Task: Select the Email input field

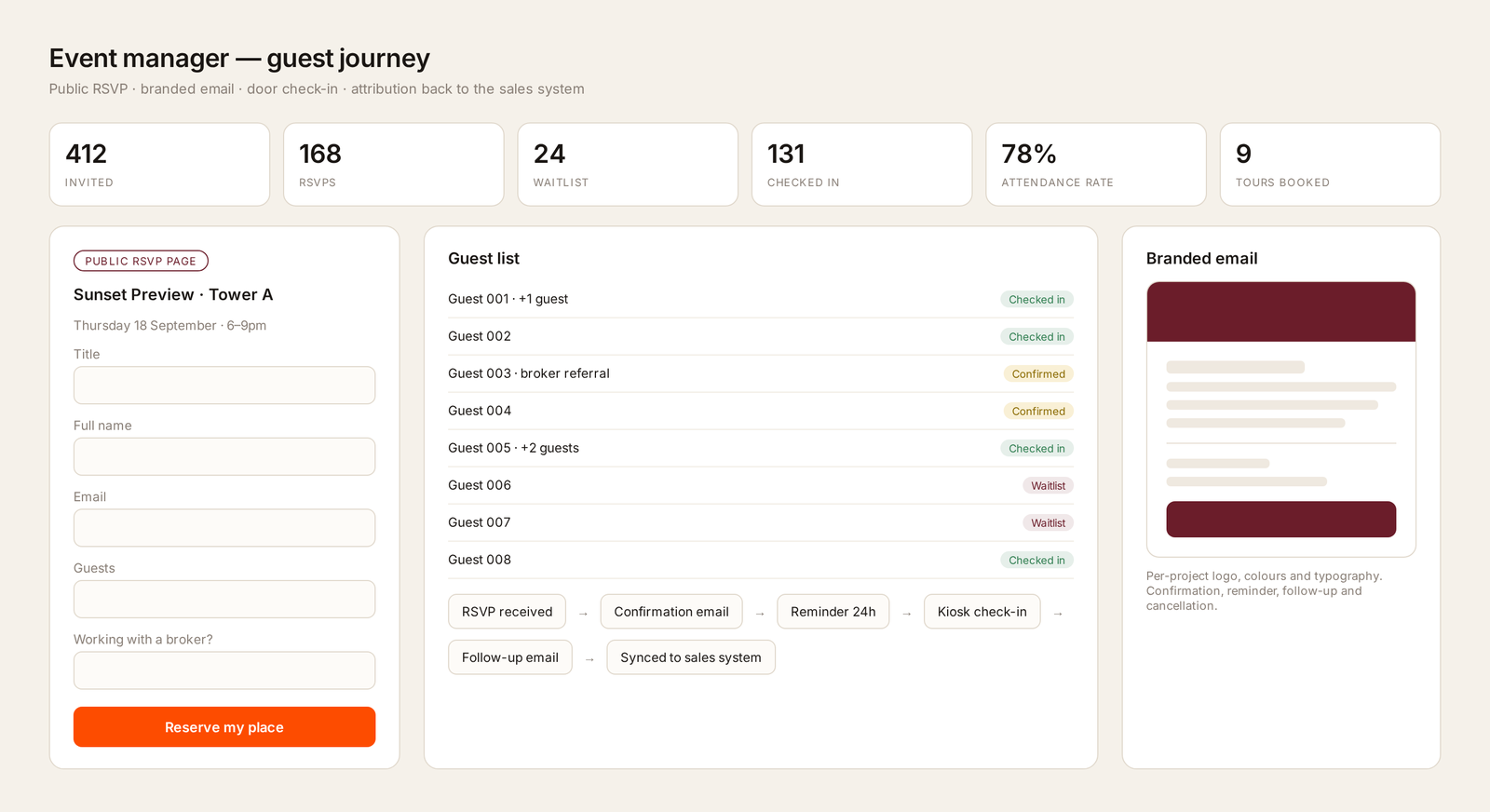Action: [224, 528]
